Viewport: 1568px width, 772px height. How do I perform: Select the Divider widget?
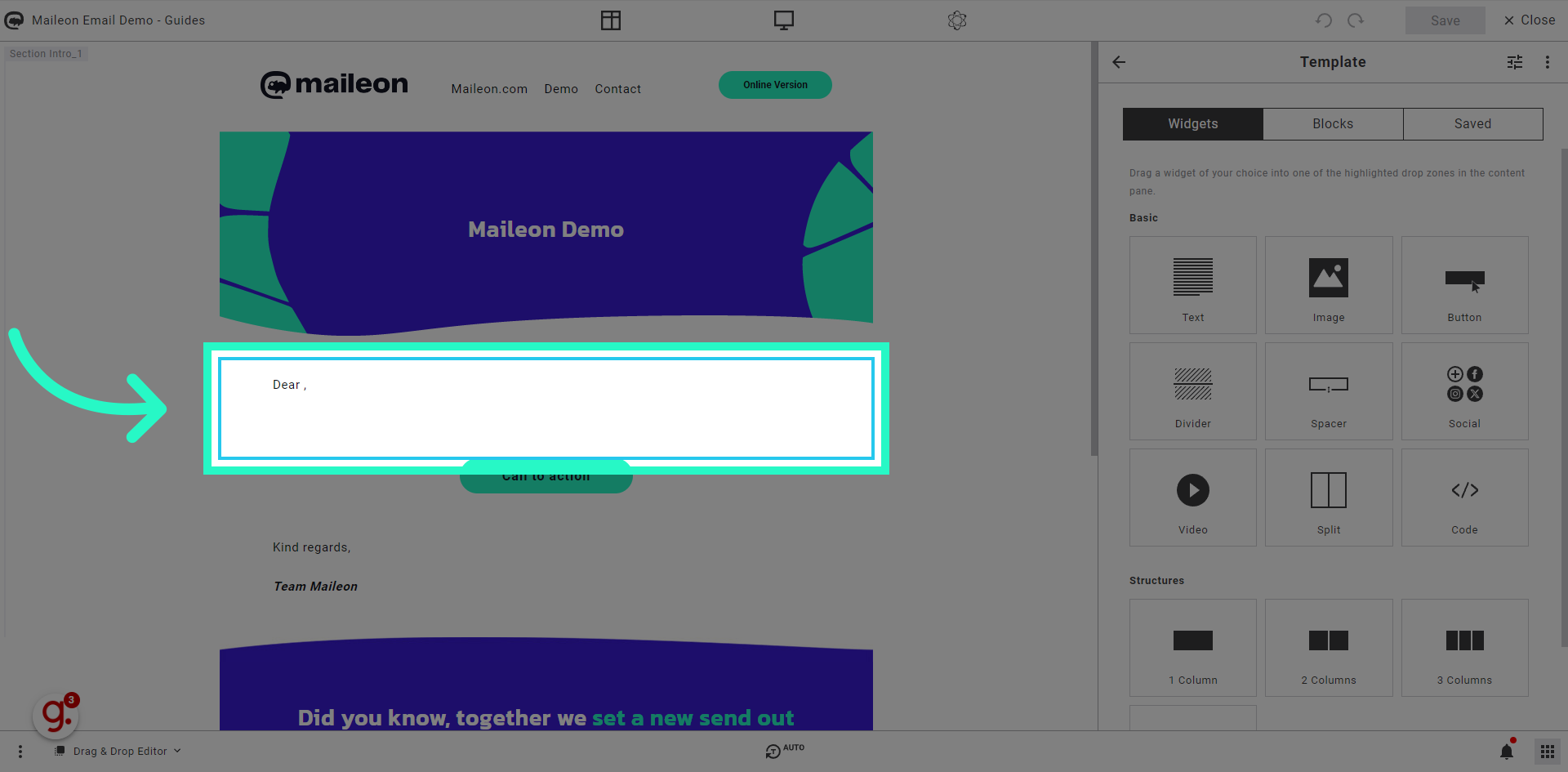[1193, 391]
